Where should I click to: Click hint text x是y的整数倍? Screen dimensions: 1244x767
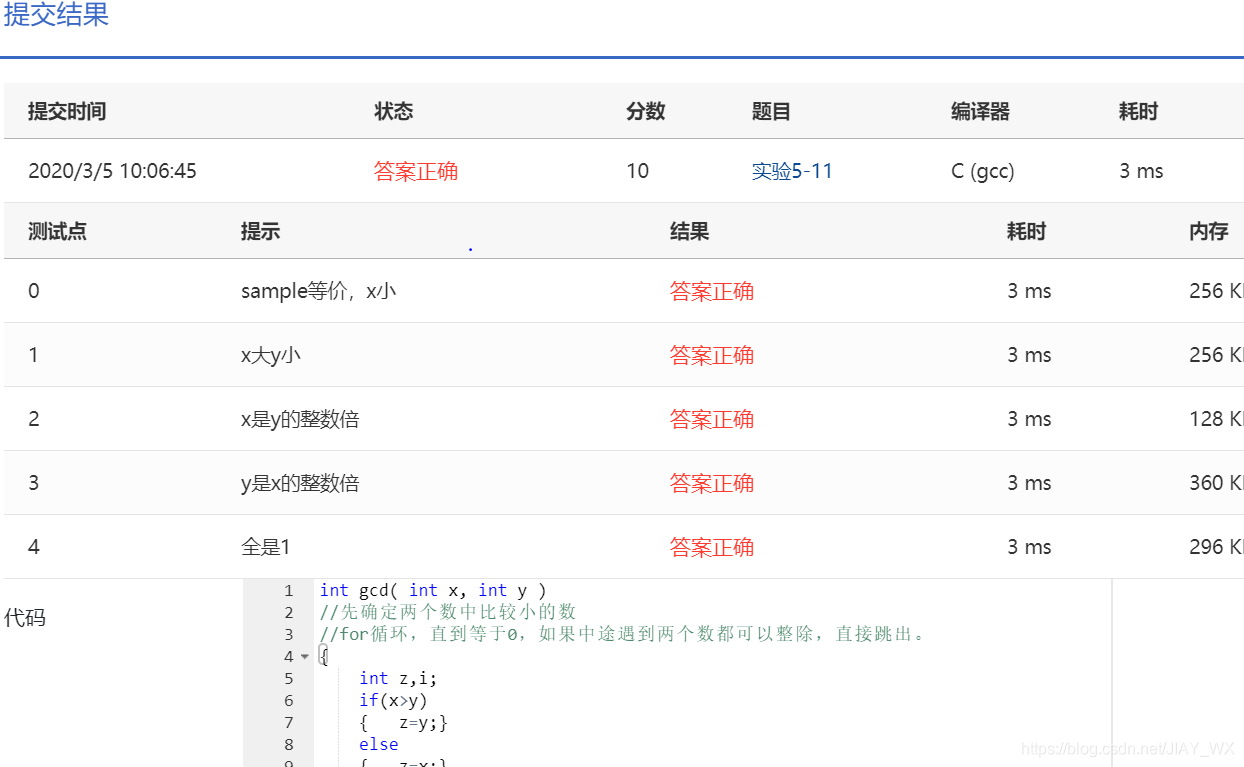coord(300,419)
